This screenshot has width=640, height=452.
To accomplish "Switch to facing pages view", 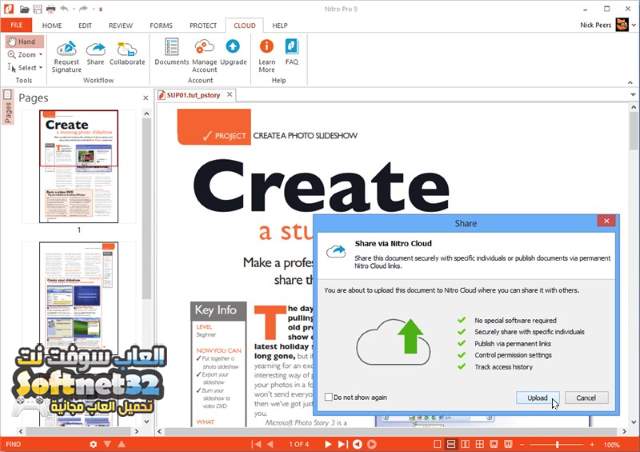I will click(465, 444).
